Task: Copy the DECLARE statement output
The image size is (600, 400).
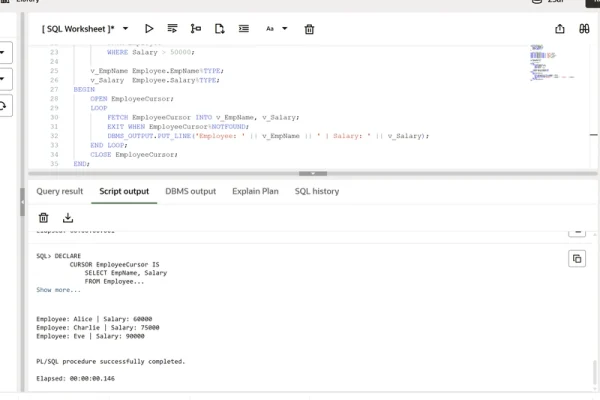Action: tap(577, 259)
